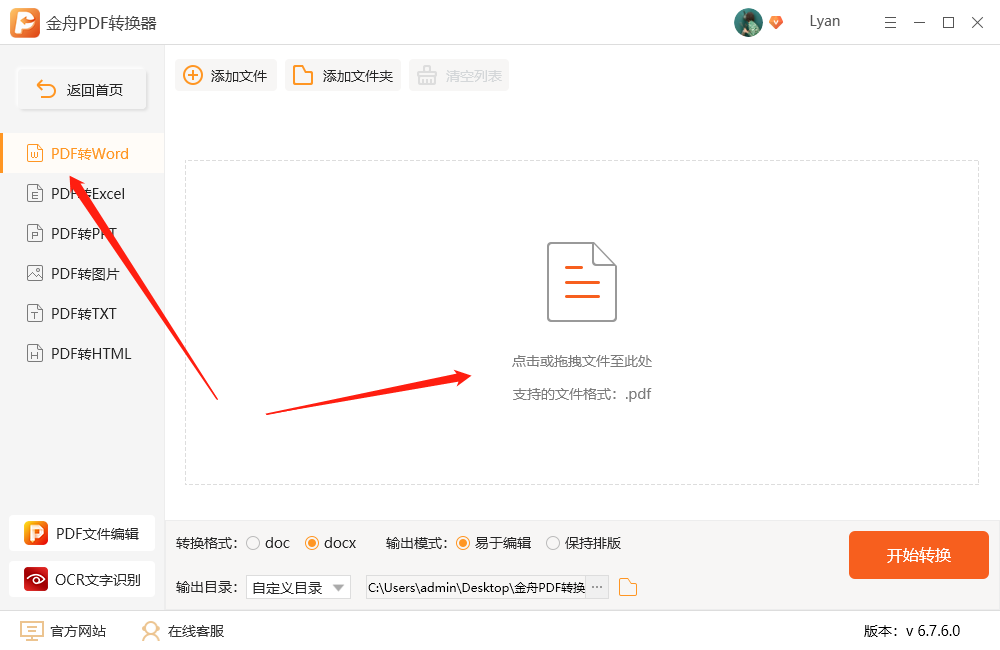Choose 保持排版 output mode
Screen dimensions: 1000x650
(x=553, y=543)
